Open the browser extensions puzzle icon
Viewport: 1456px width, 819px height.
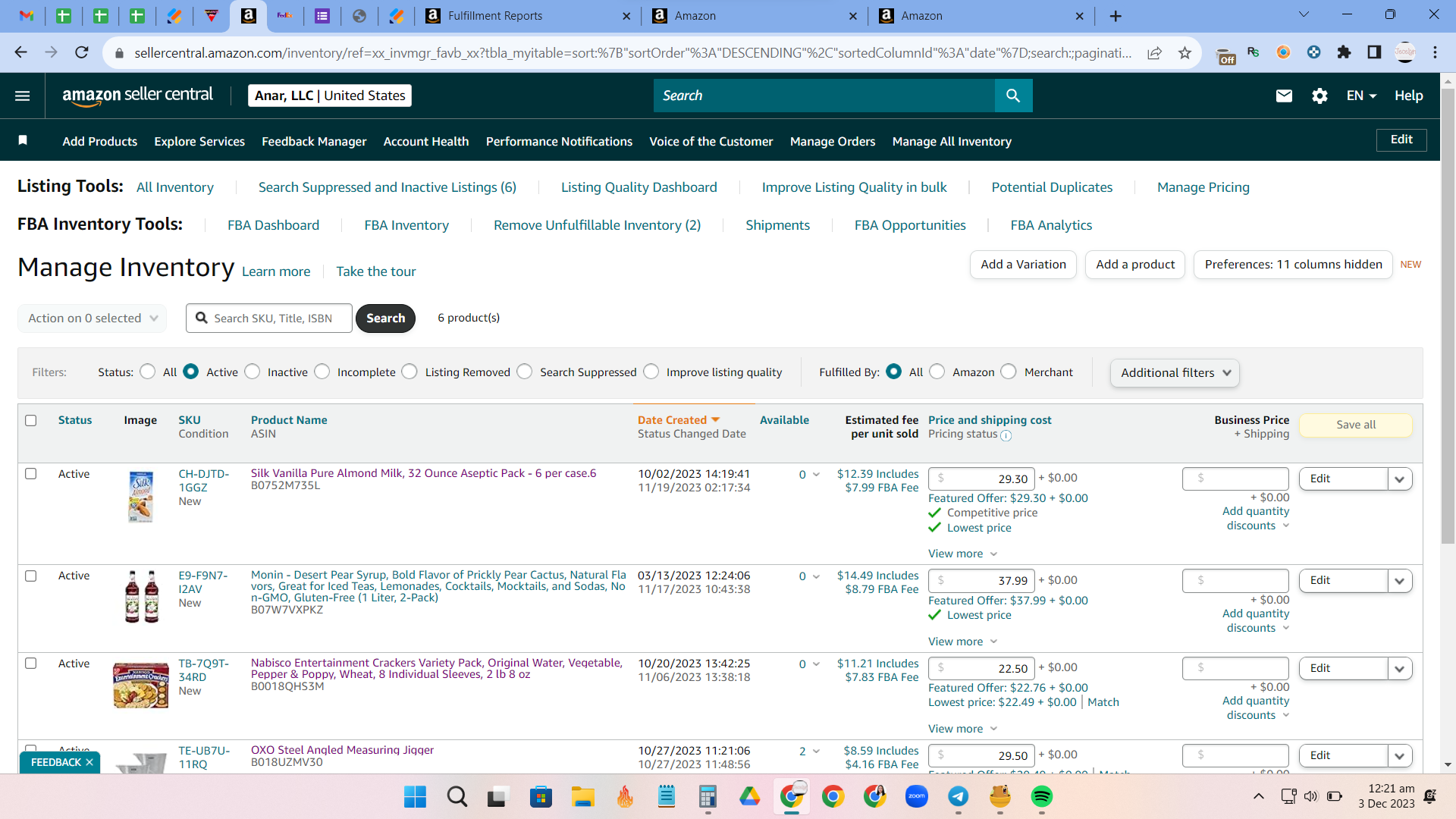click(x=1344, y=52)
